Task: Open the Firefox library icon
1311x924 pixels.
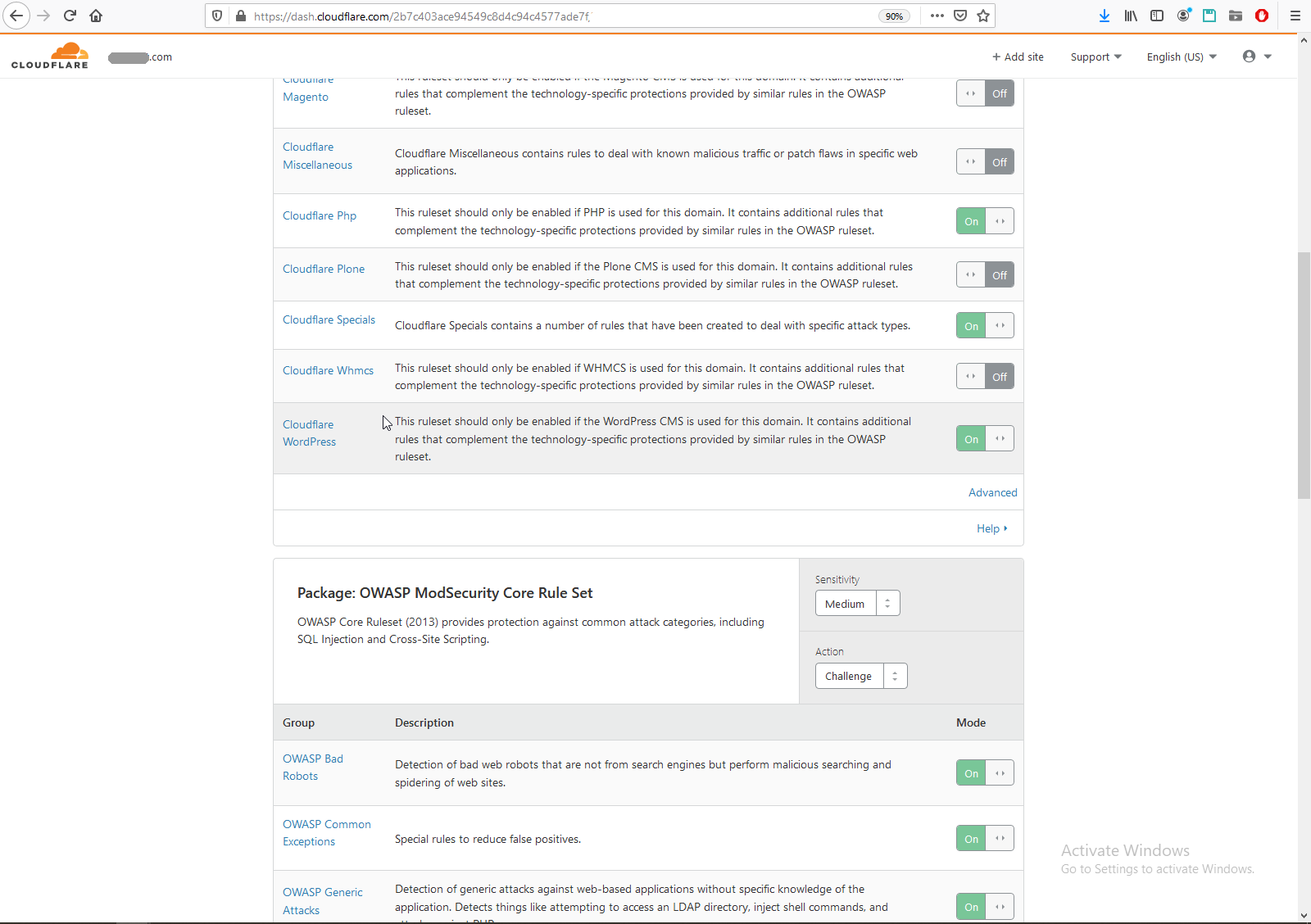Action: pyautogui.click(x=1131, y=16)
